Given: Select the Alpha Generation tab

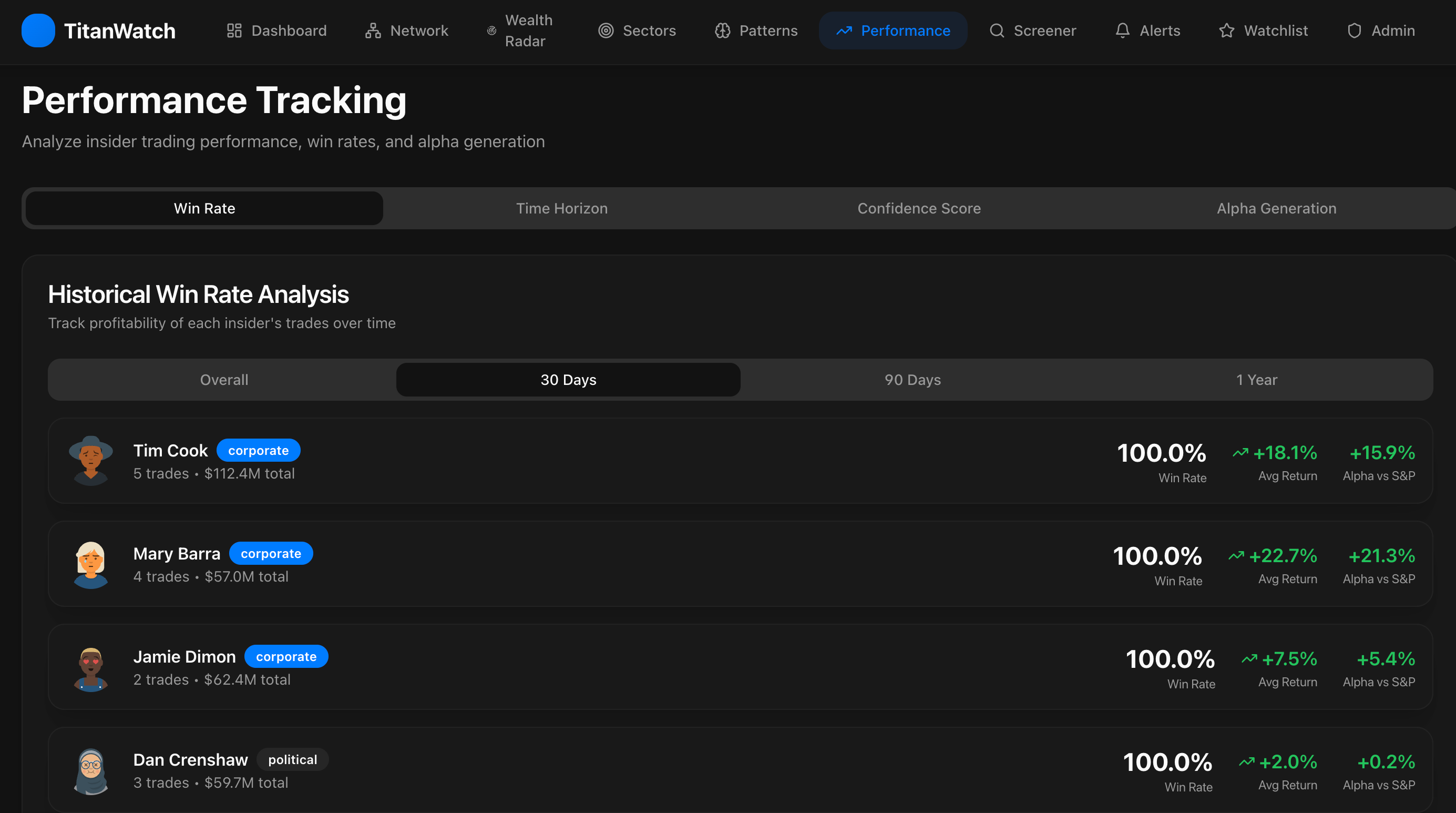Looking at the screenshot, I should coord(1276,208).
